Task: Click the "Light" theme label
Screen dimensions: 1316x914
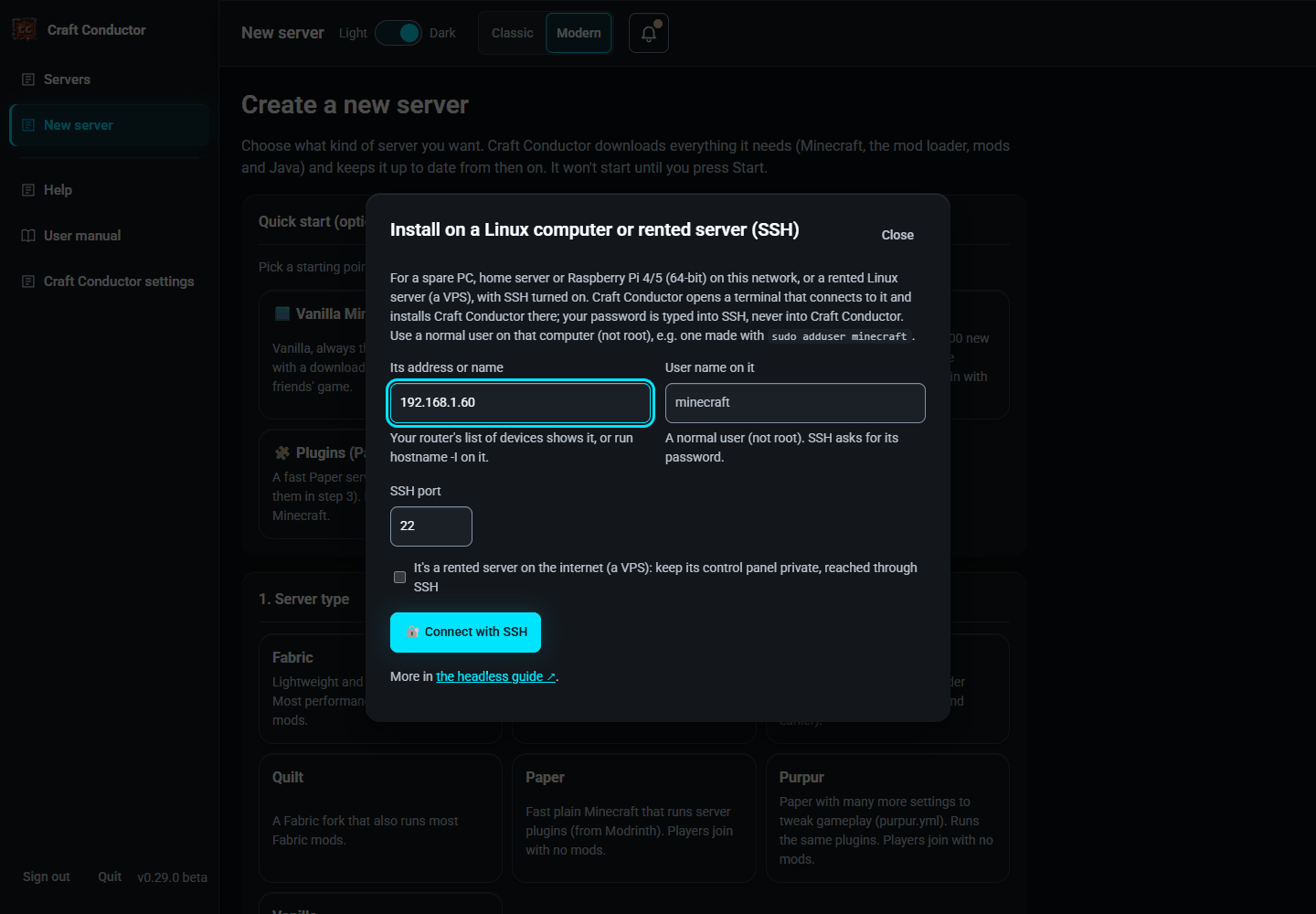Action: (x=353, y=33)
